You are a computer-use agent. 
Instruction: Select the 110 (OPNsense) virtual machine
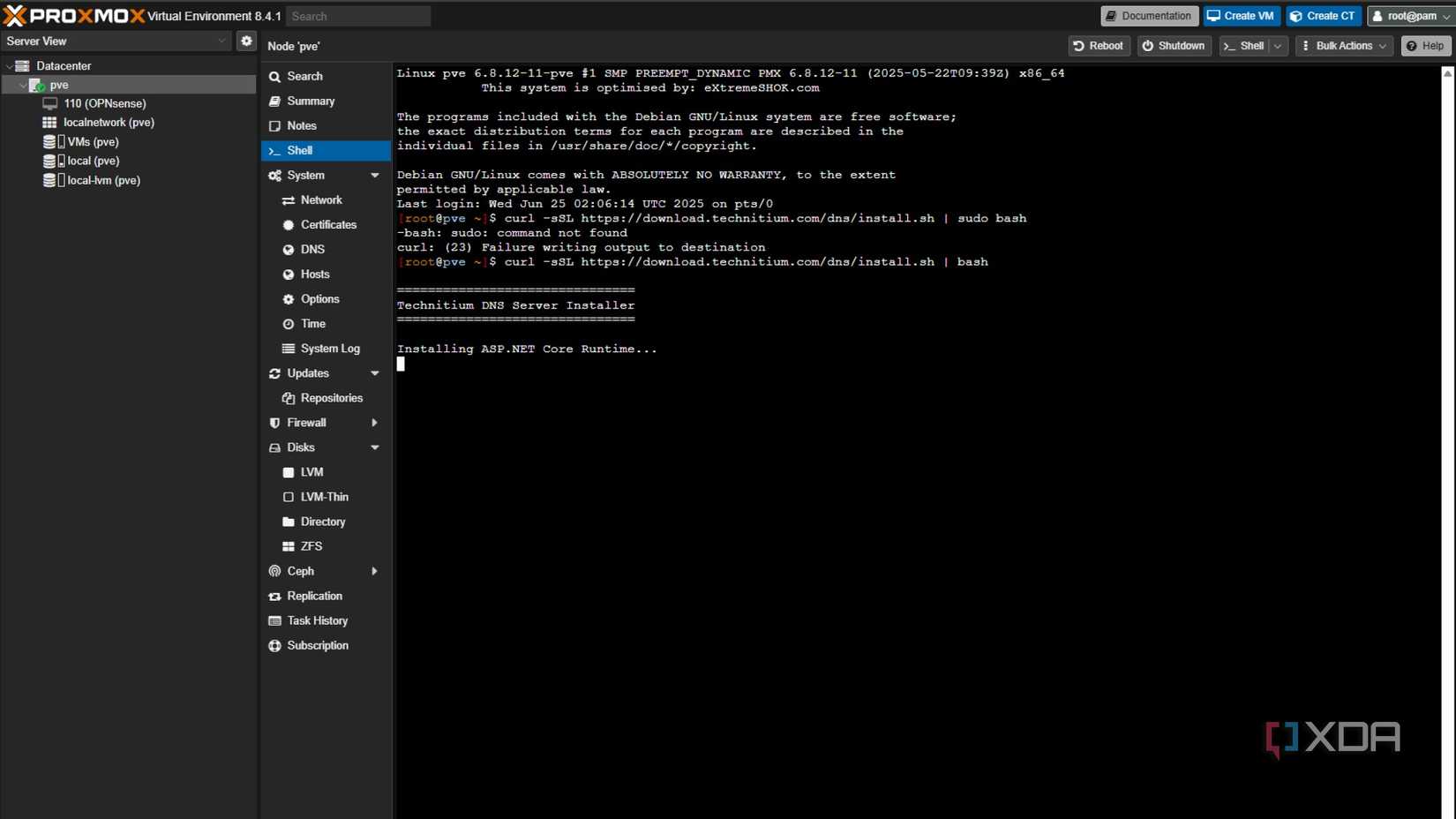[105, 103]
